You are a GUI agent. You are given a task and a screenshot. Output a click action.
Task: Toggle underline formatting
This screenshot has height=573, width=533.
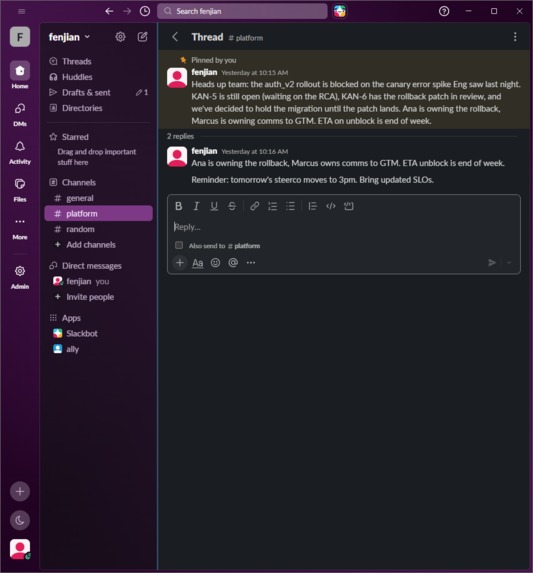pyautogui.click(x=214, y=206)
